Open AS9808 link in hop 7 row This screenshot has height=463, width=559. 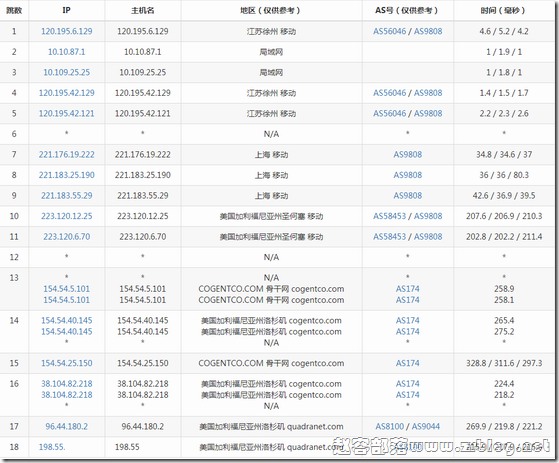(407, 155)
